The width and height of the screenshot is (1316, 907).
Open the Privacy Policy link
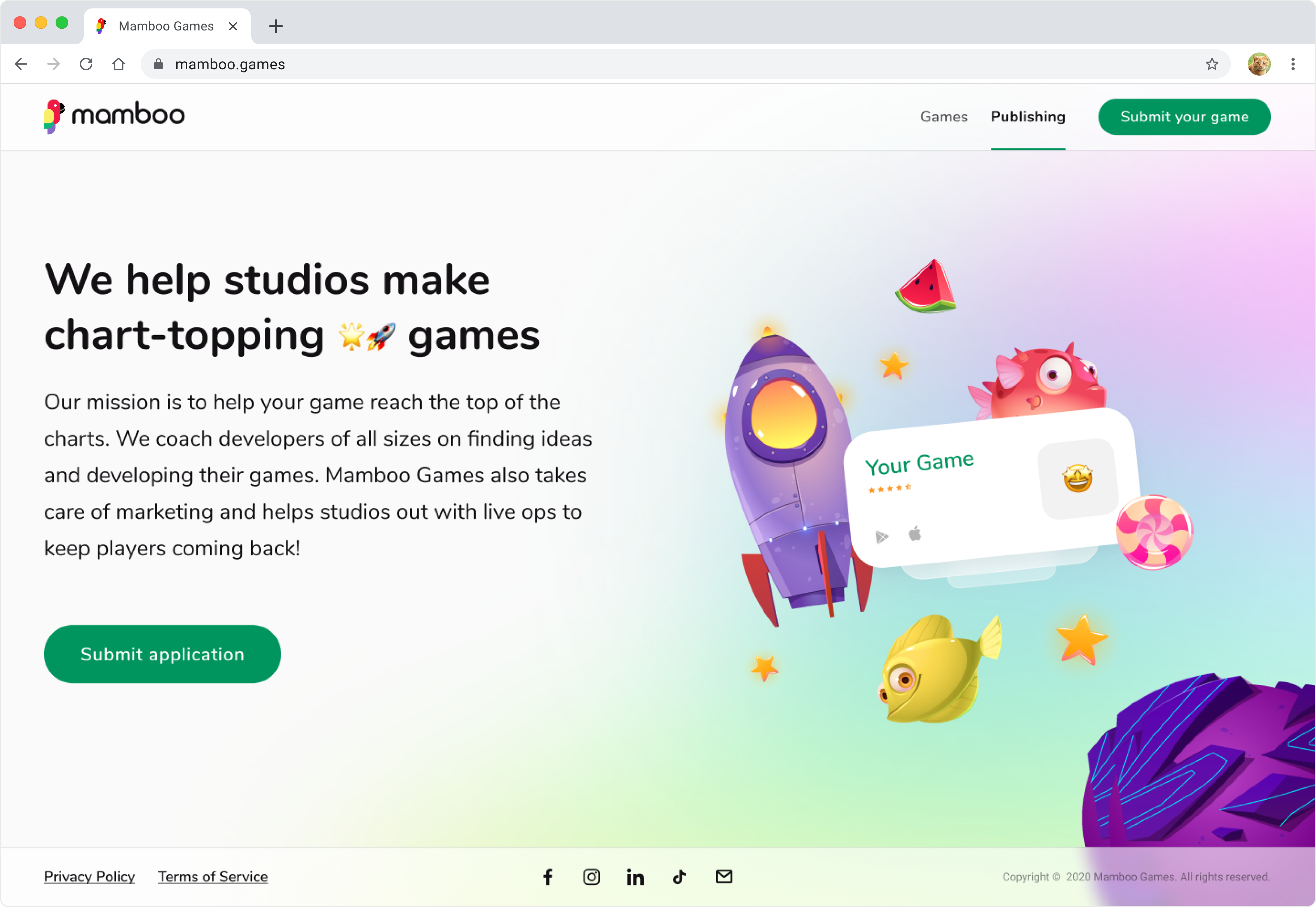click(x=89, y=876)
